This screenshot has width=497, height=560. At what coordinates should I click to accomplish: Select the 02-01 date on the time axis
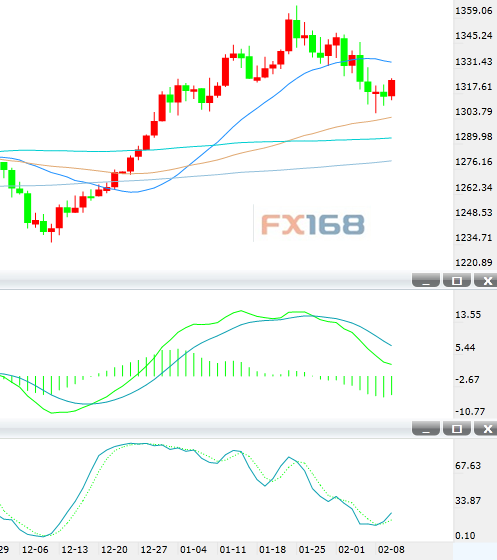point(352,550)
